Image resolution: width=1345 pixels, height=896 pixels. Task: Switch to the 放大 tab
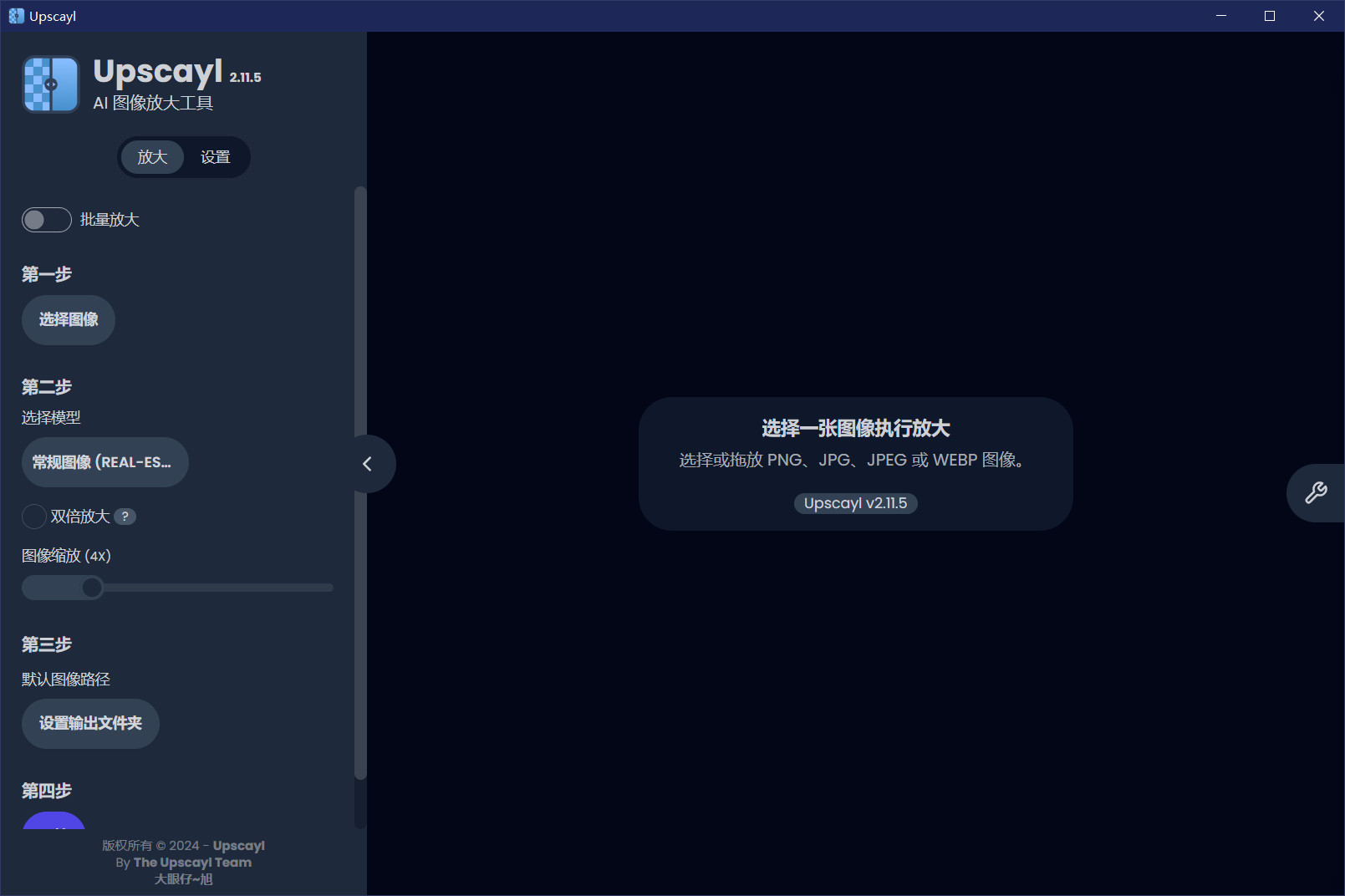click(x=152, y=157)
